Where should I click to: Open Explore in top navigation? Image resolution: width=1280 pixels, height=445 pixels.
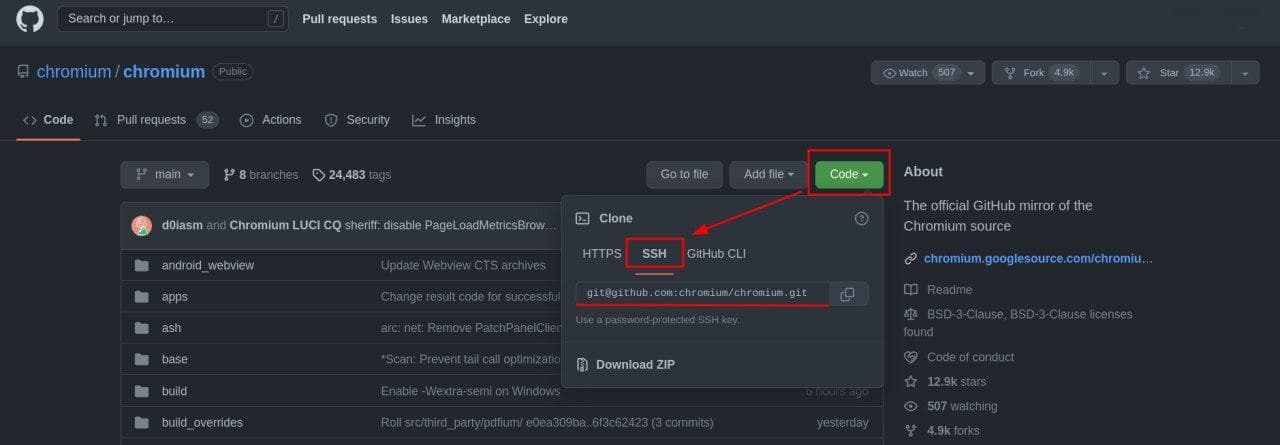546,19
